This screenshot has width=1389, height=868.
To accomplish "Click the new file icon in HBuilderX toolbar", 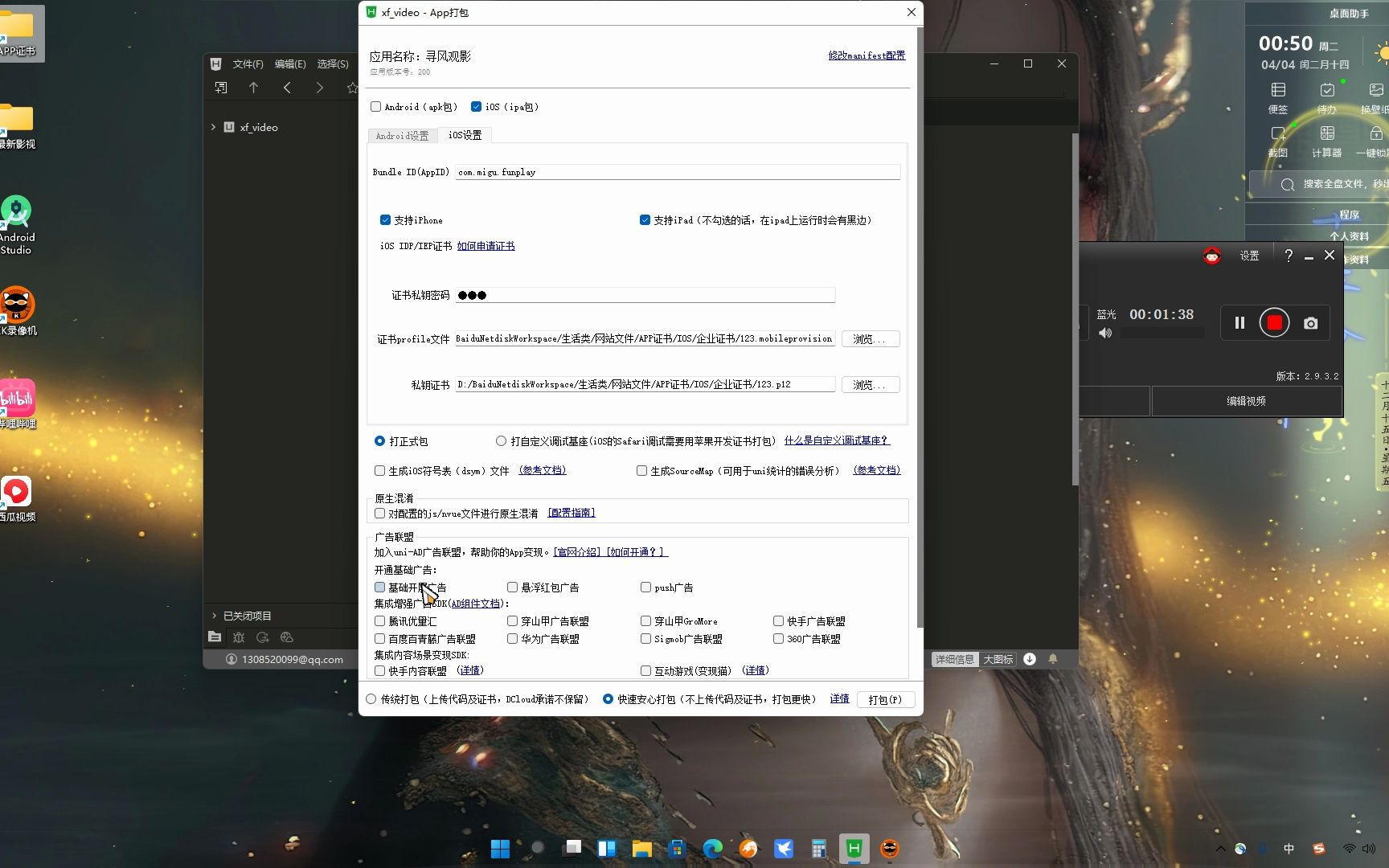I will (220, 88).
